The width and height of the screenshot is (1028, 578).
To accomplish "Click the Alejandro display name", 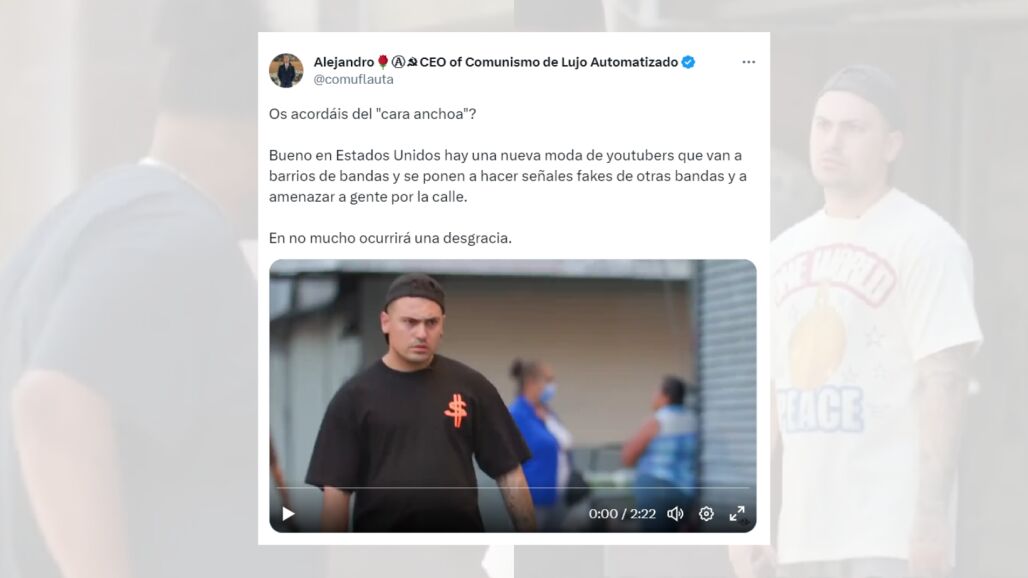I will tap(344, 62).
